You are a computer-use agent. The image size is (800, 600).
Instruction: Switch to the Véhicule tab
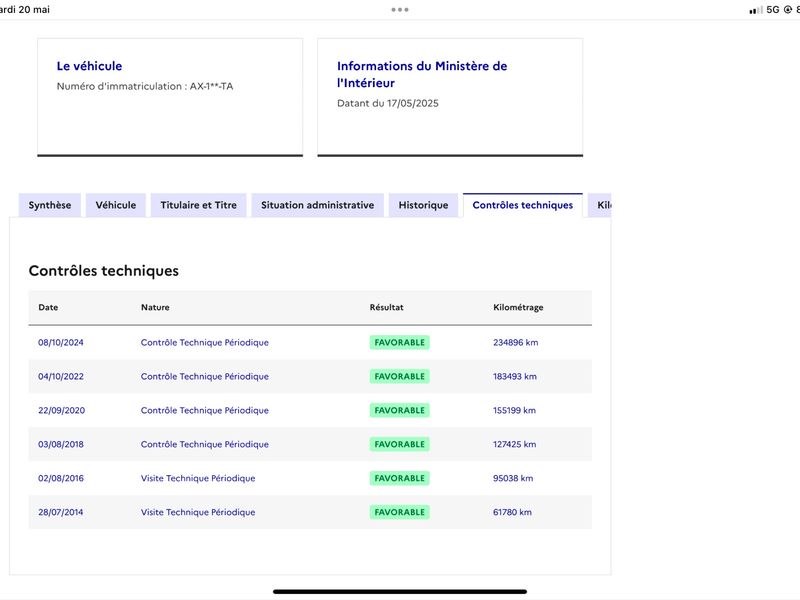(x=116, y=205)
